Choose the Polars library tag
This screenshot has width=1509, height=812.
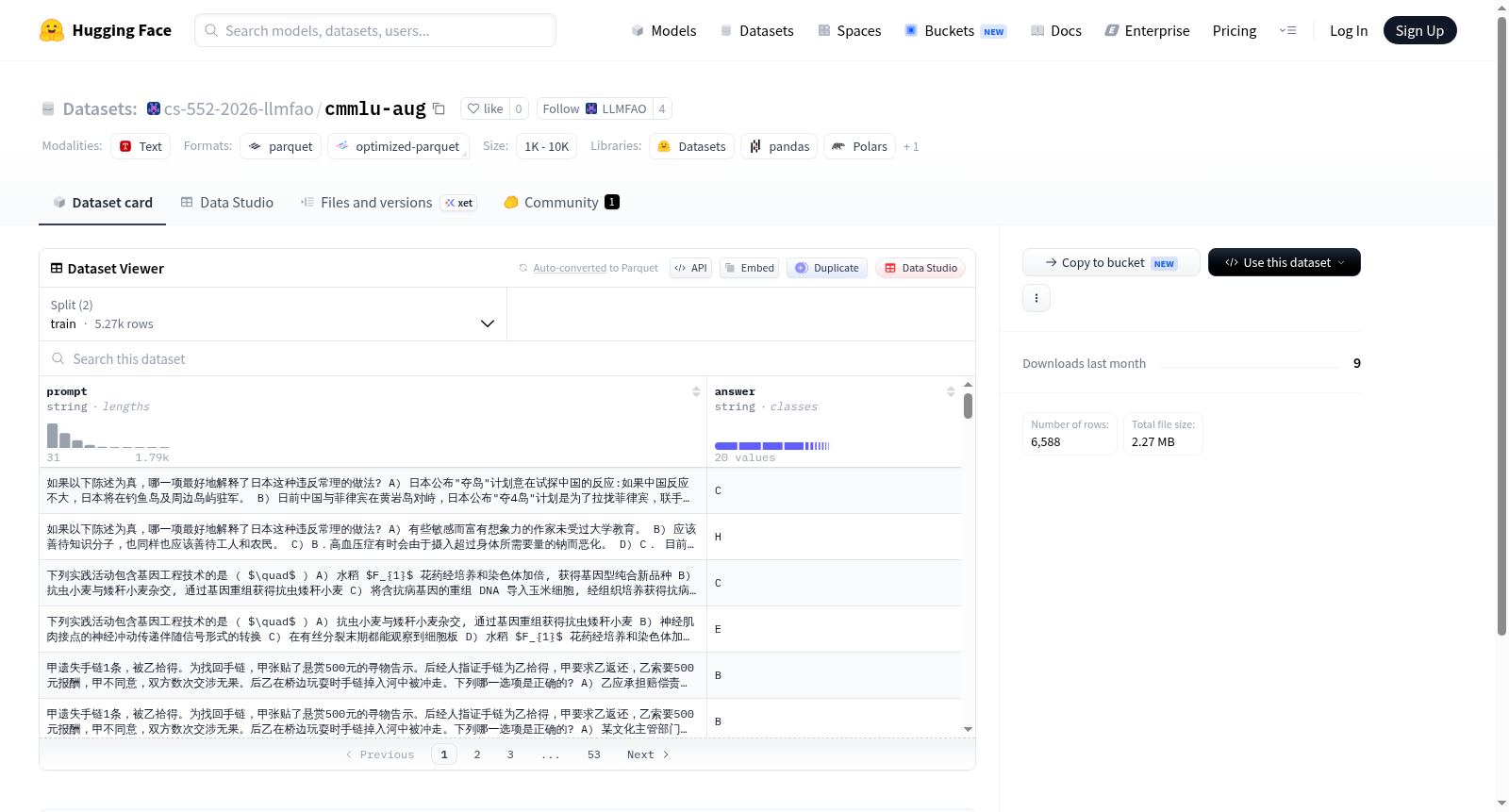(859, 146)
